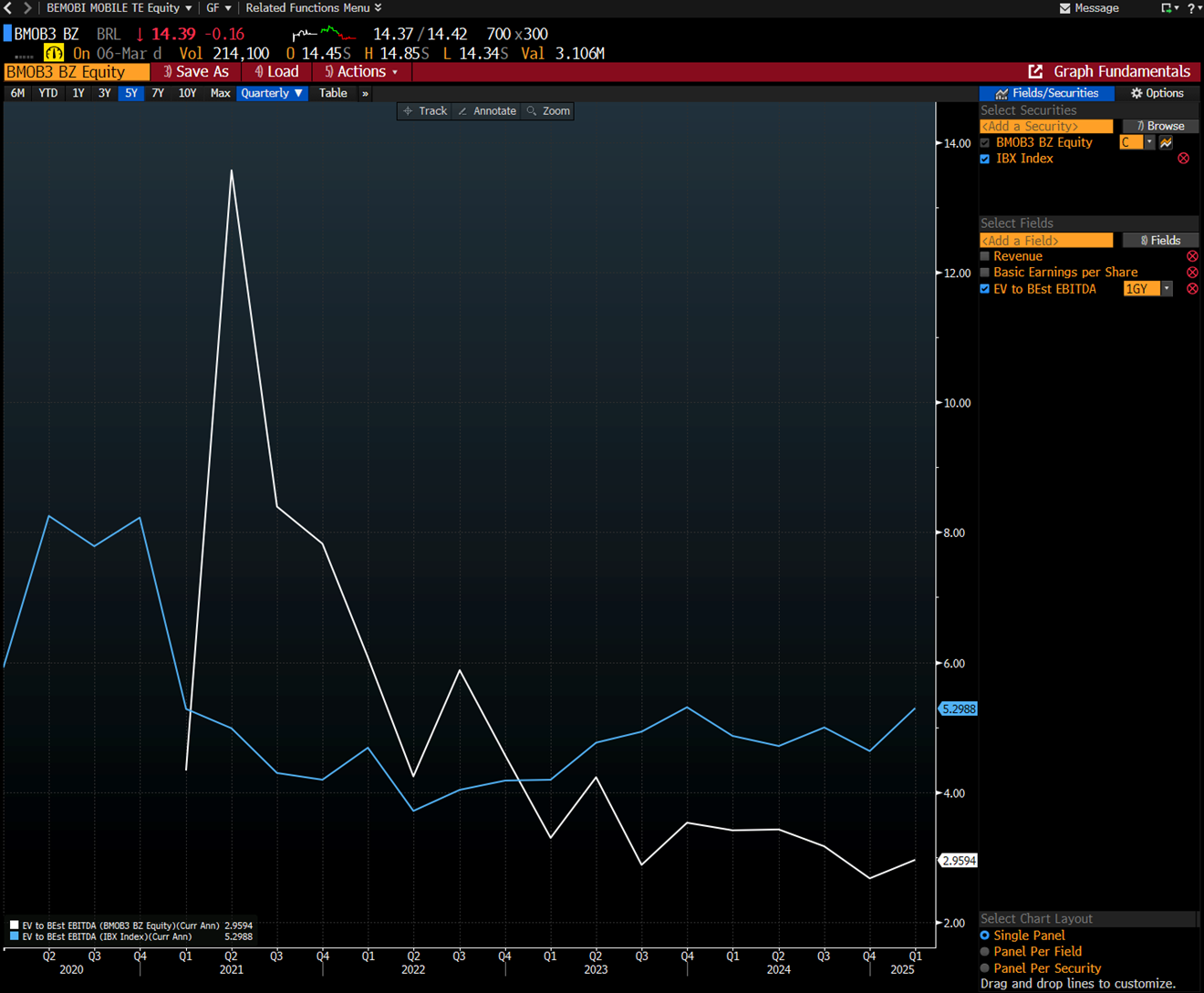Click the 5.2988 axis value label
Image resolution: width=1204 pixels, height=993 pixels.
point(959,709)
